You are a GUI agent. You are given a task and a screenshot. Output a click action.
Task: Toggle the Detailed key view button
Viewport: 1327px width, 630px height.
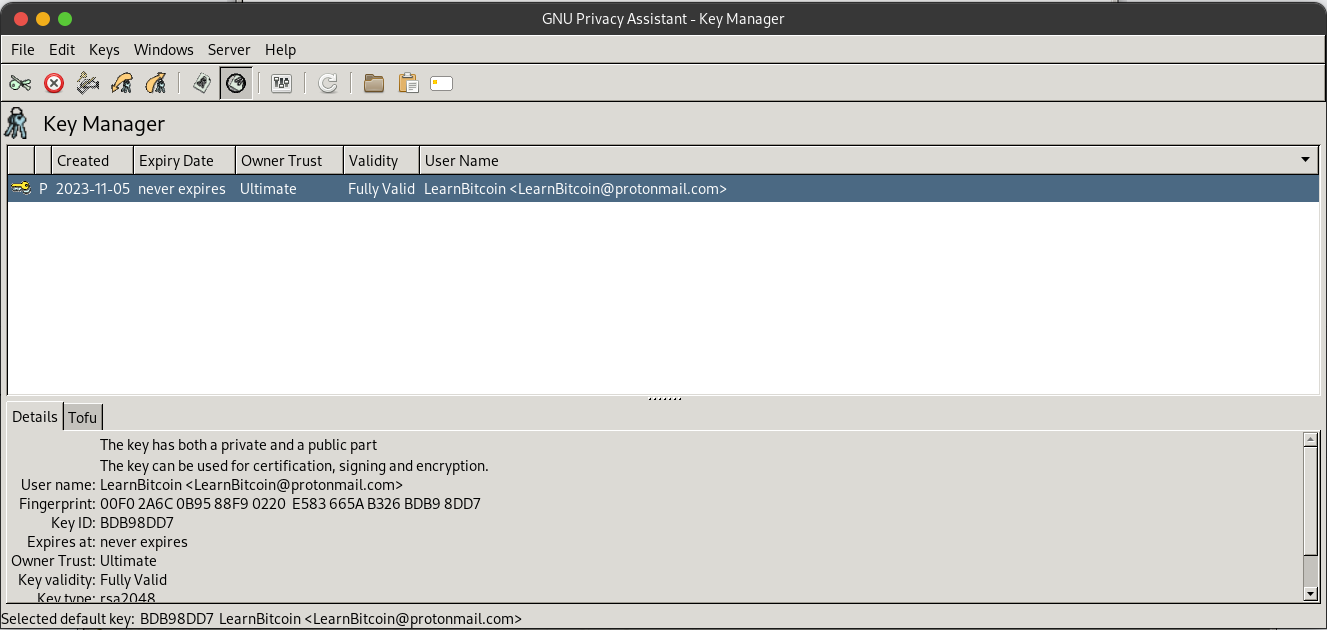[x=236, y=84]
